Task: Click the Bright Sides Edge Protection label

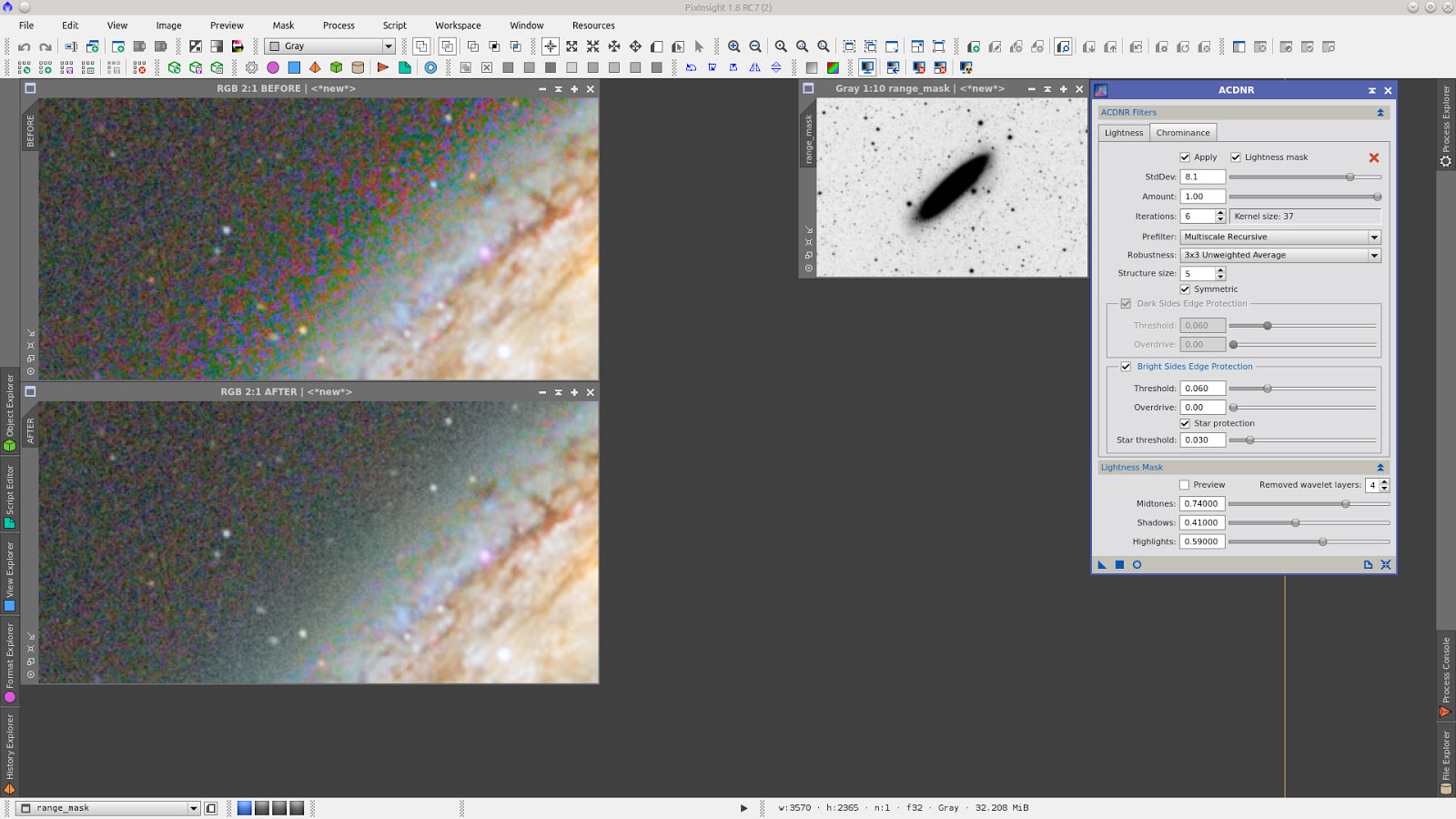Action: click(x=1193, y=366)
